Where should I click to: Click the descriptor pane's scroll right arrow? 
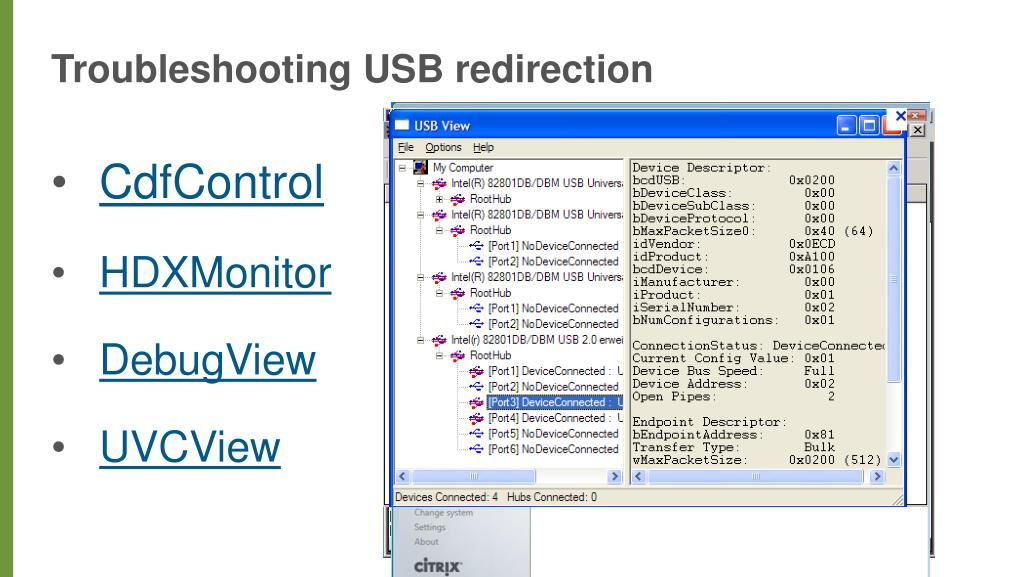pyautogui.click(x=877, y=477)
